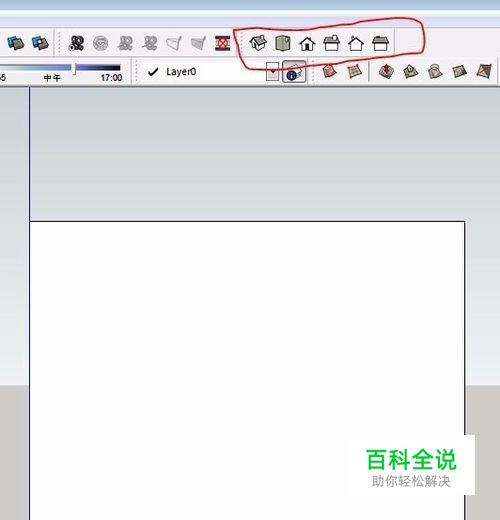The image size is (500, 520).
Task: Select the Sandbox Smoove tool
Action: point(386,71)
